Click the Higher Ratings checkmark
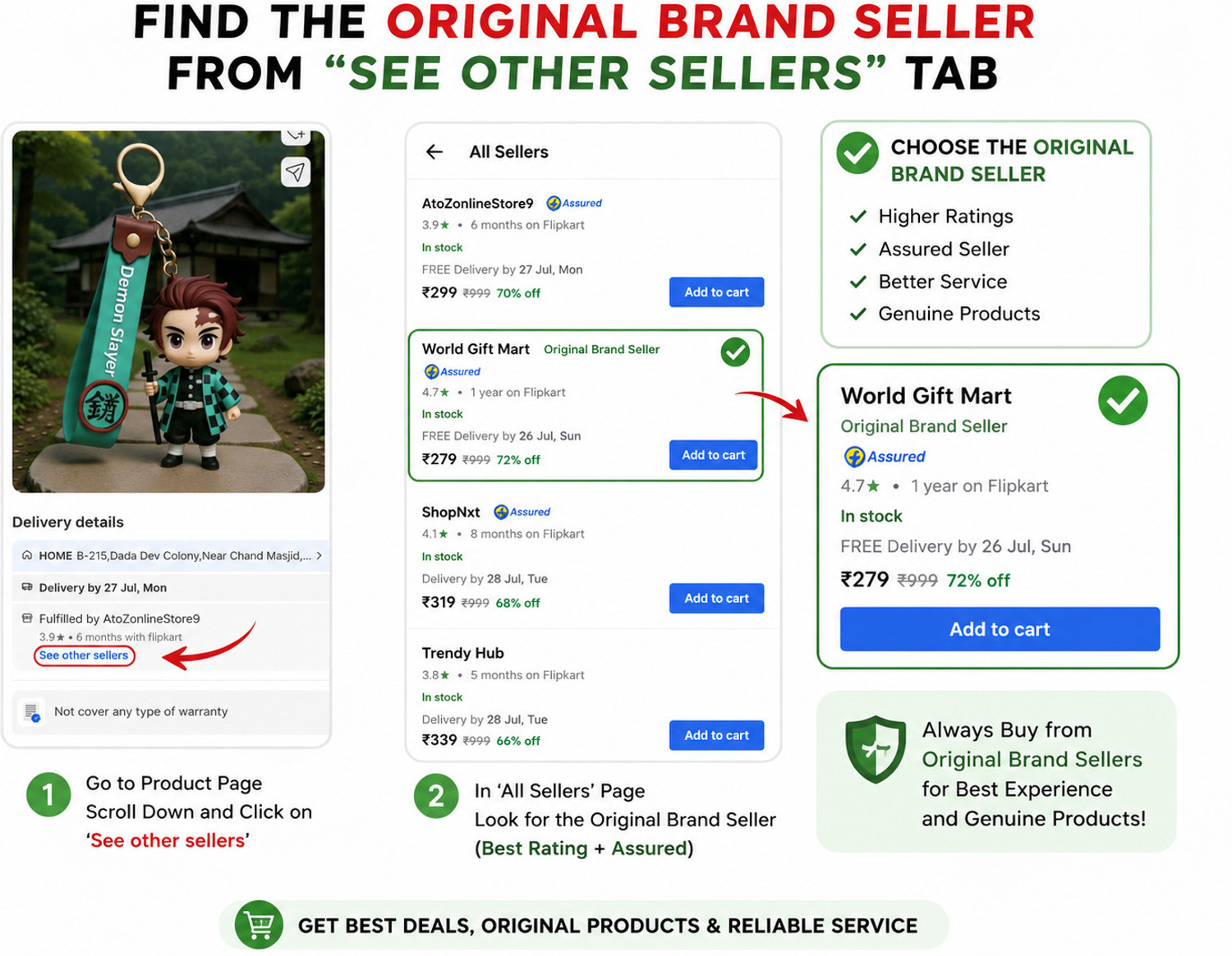Image resolution: width=1232 pixels, height=956 pixels. click(858, 217)
